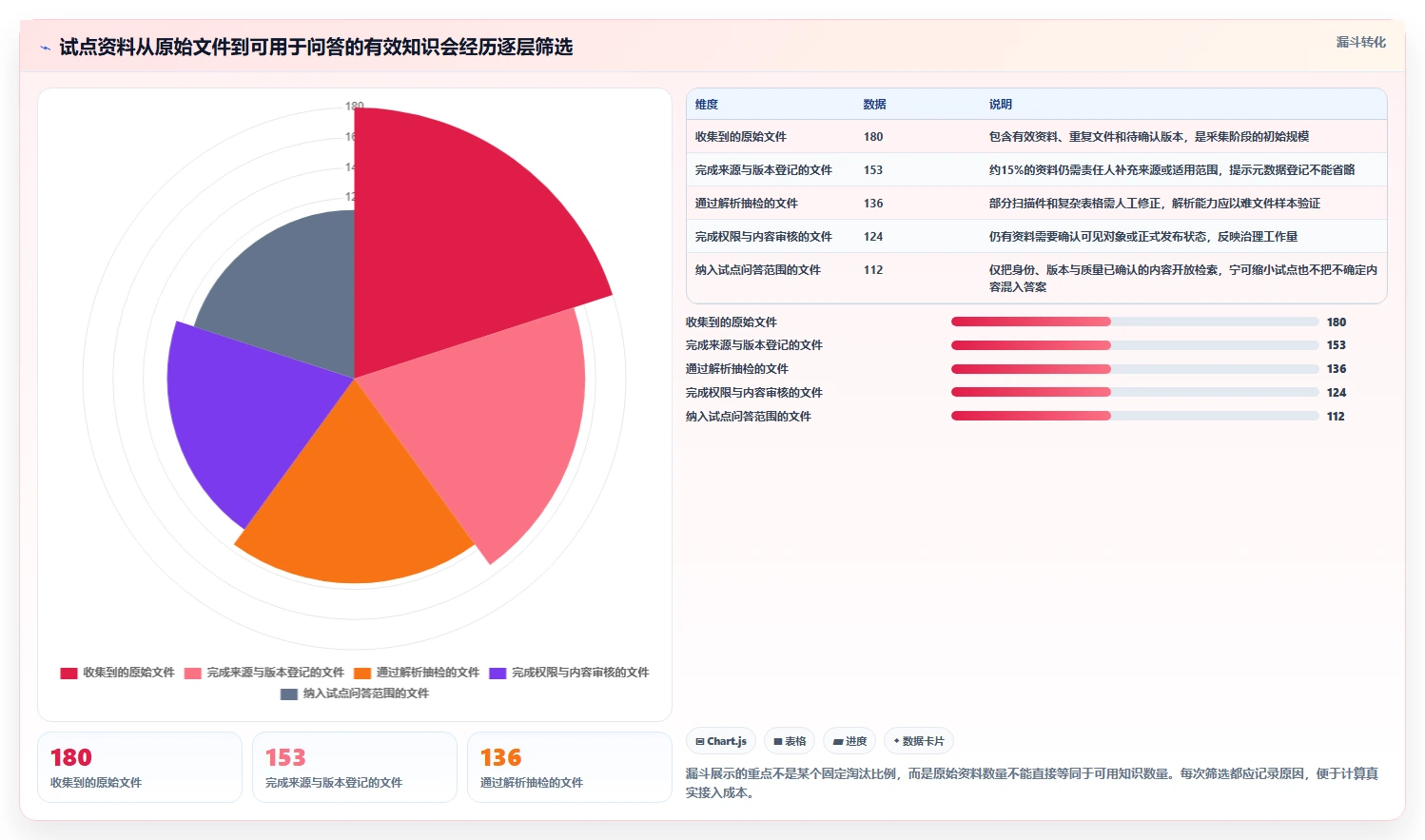The width and height of the screenshot is (1425, 840).
Task: Click description starting 仅把身份、版本与质量
Action: [1183, 279]
